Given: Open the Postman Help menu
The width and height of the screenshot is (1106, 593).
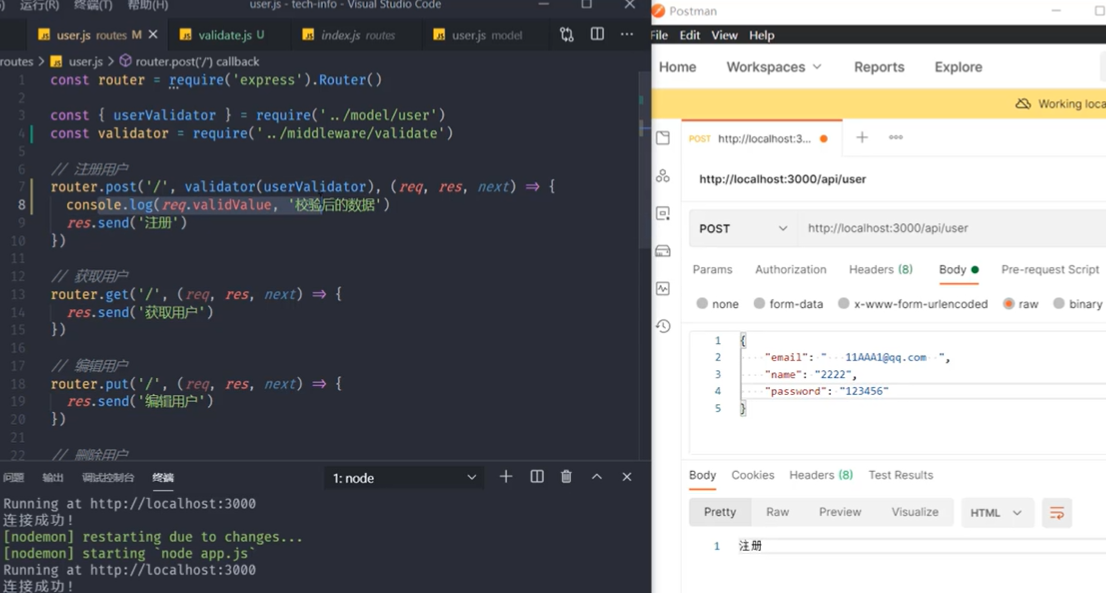Looking at the screenshot, I should coord(761,35).
